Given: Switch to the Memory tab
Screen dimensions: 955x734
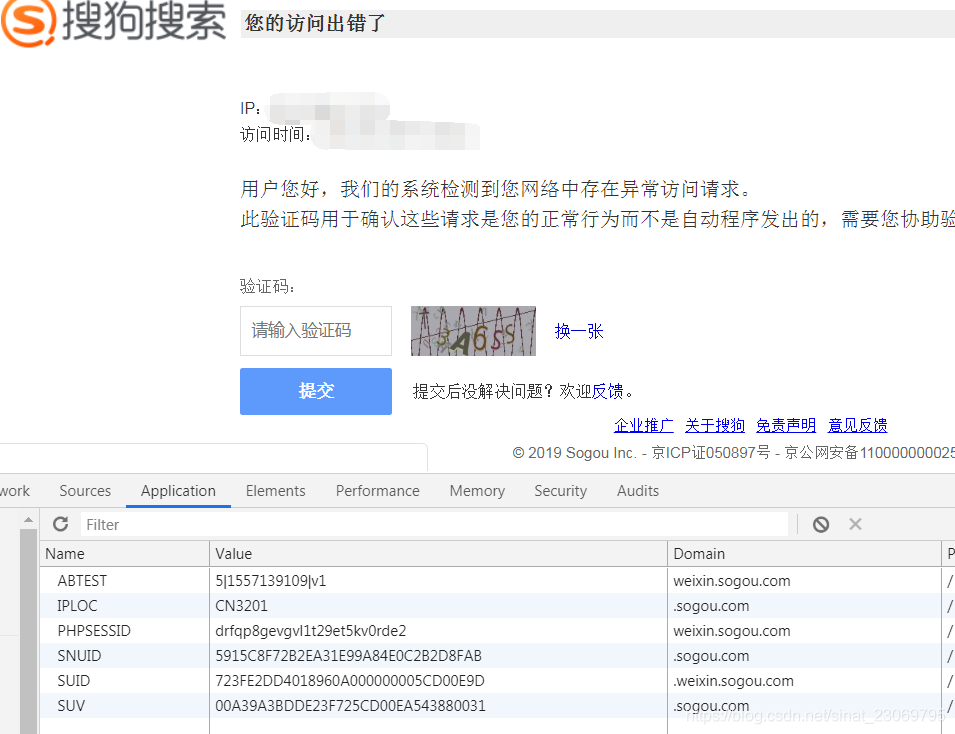Looking at the screenshot, I should (x=477, y=491).
